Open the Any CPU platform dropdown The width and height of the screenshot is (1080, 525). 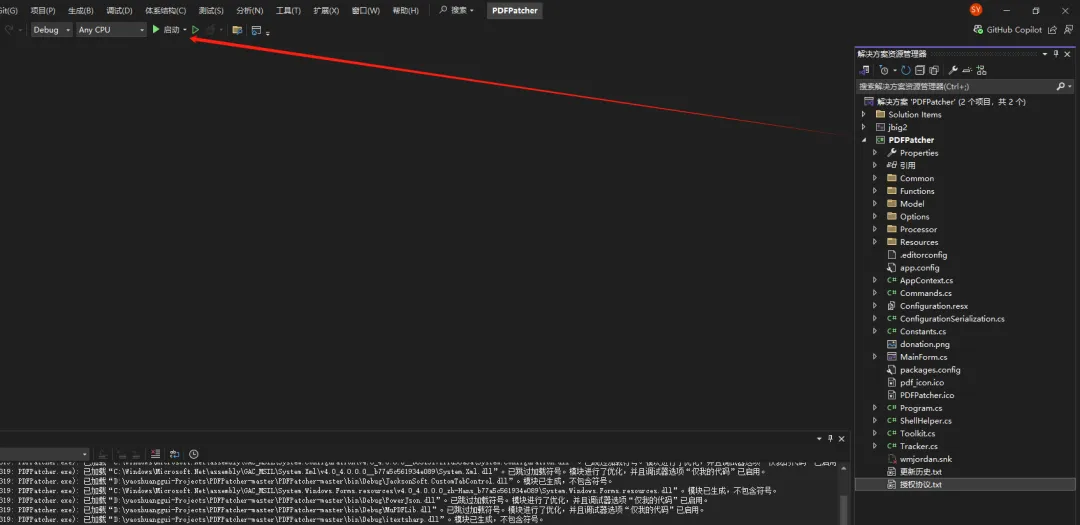111,30
